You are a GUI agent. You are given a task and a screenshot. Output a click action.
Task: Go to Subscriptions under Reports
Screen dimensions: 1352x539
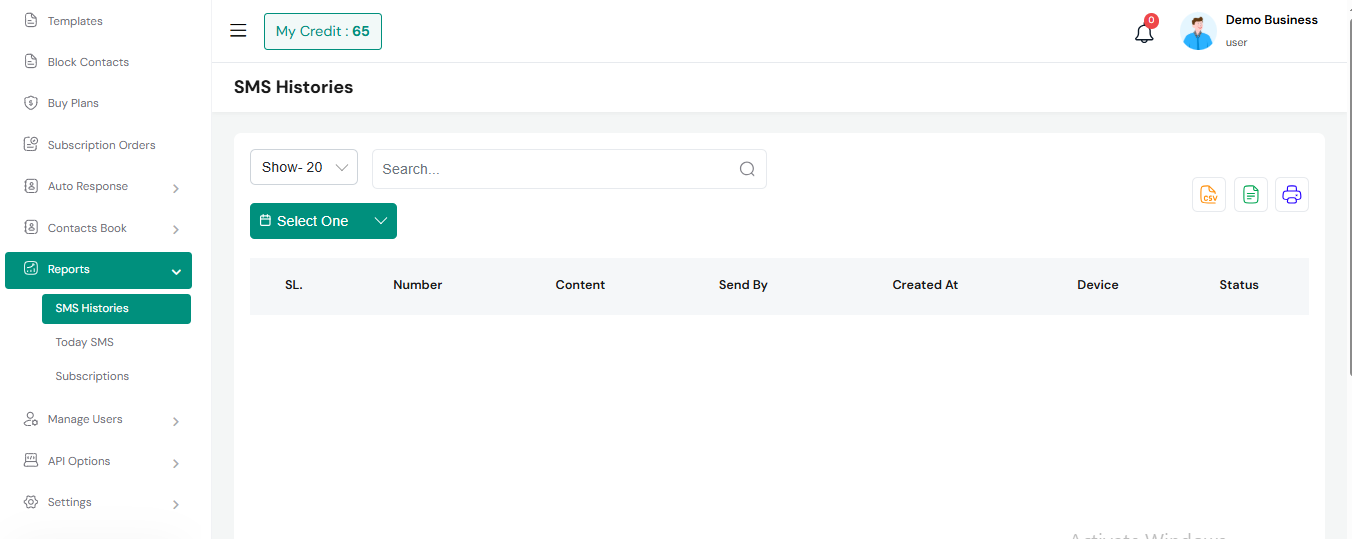(x=92, y=376)
